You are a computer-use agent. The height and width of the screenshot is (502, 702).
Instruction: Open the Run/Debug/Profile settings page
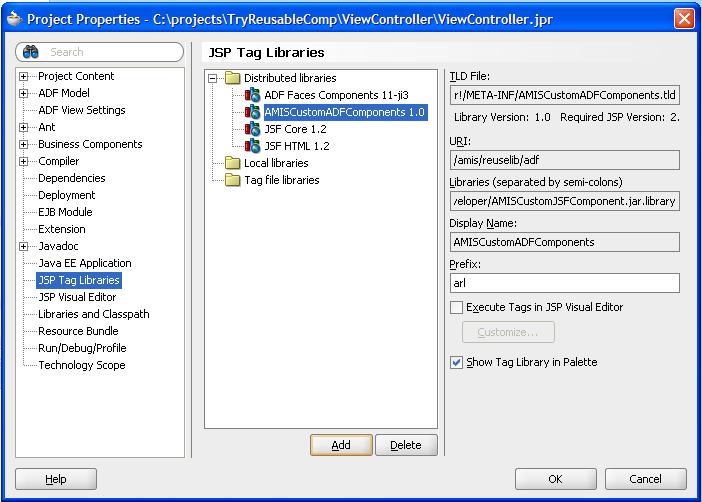point(82,348)
